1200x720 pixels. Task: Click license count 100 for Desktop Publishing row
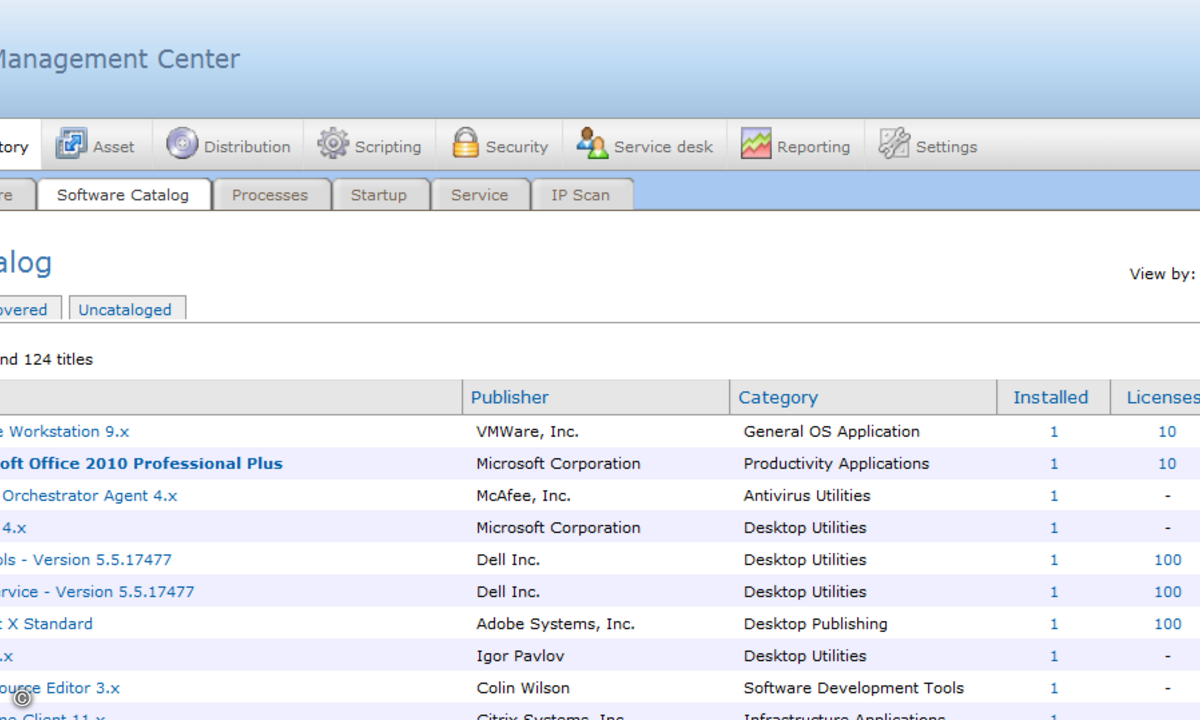[1168, 624]
